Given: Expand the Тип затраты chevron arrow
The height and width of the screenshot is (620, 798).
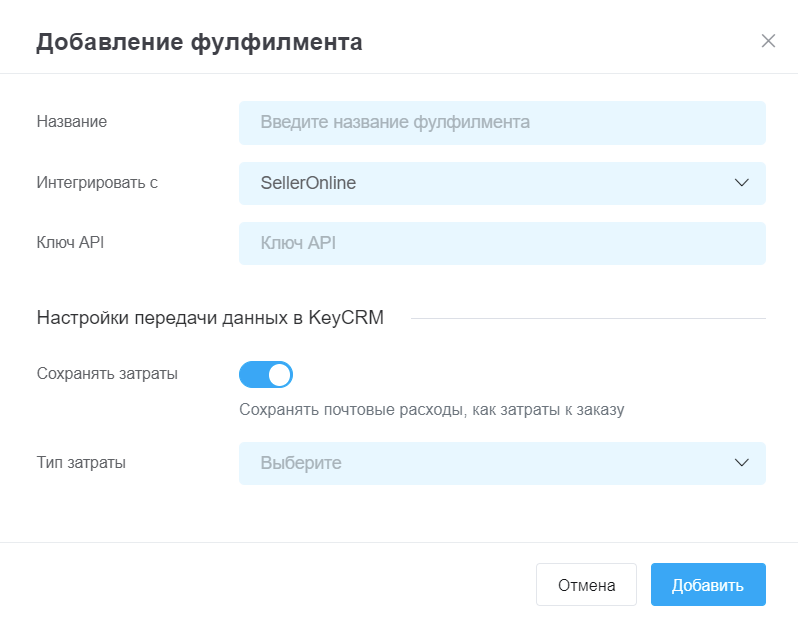Looking at the screenshot, I should point(742,463).
